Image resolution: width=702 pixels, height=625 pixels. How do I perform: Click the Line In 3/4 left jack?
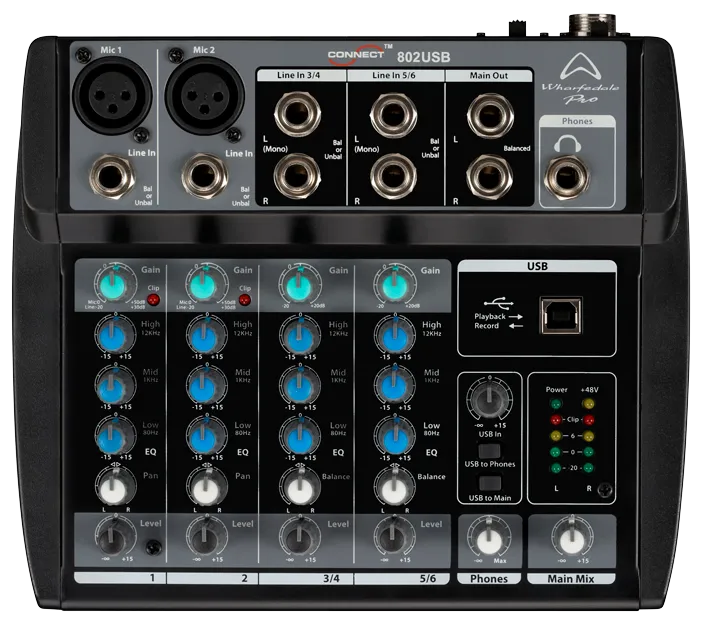click(x=295, y=111)
